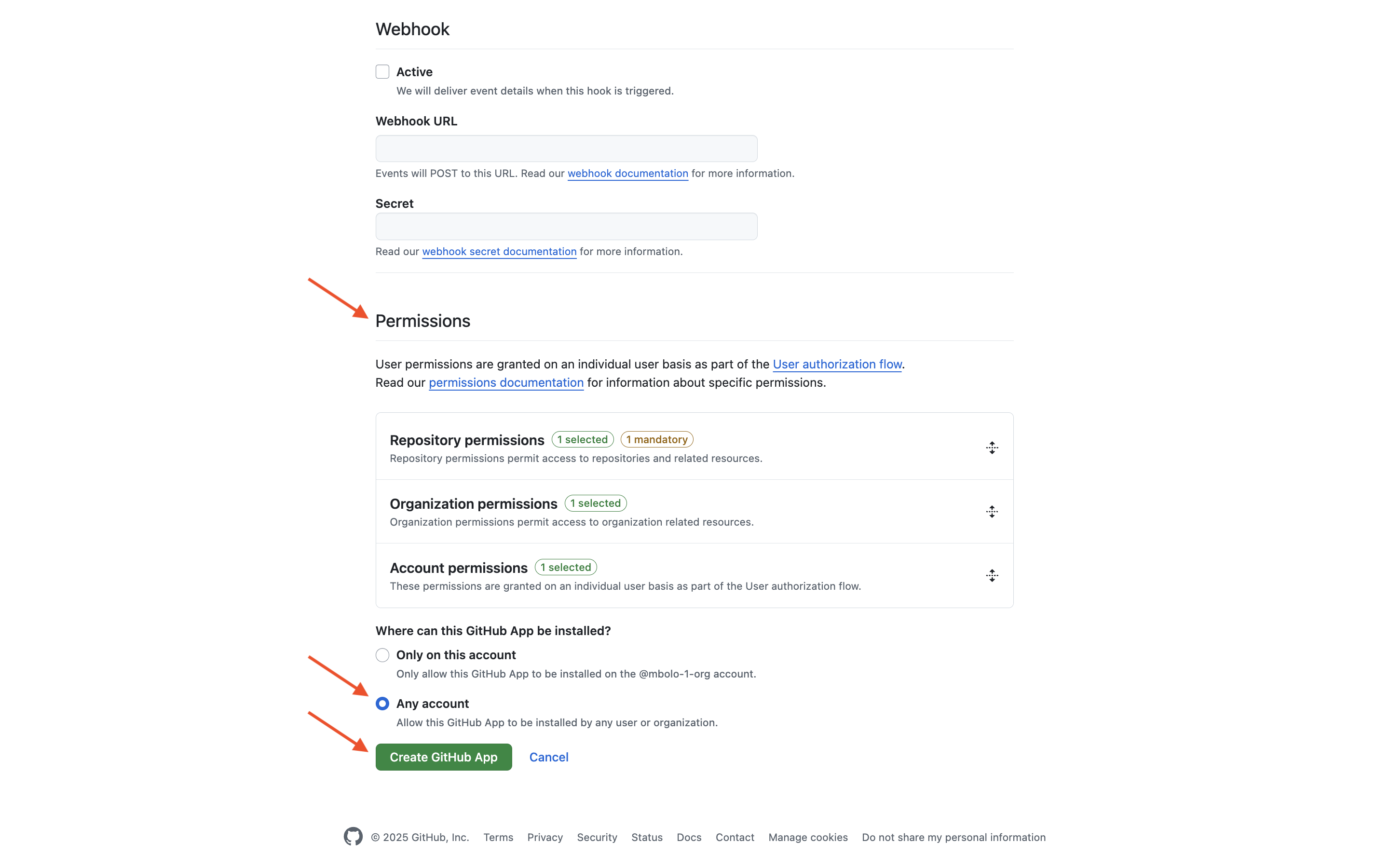The width and height of the screenshot is (1389, 868).
Task: Open the Terms page from the footer
Action: pyautogui.click(x=498, y=837)
